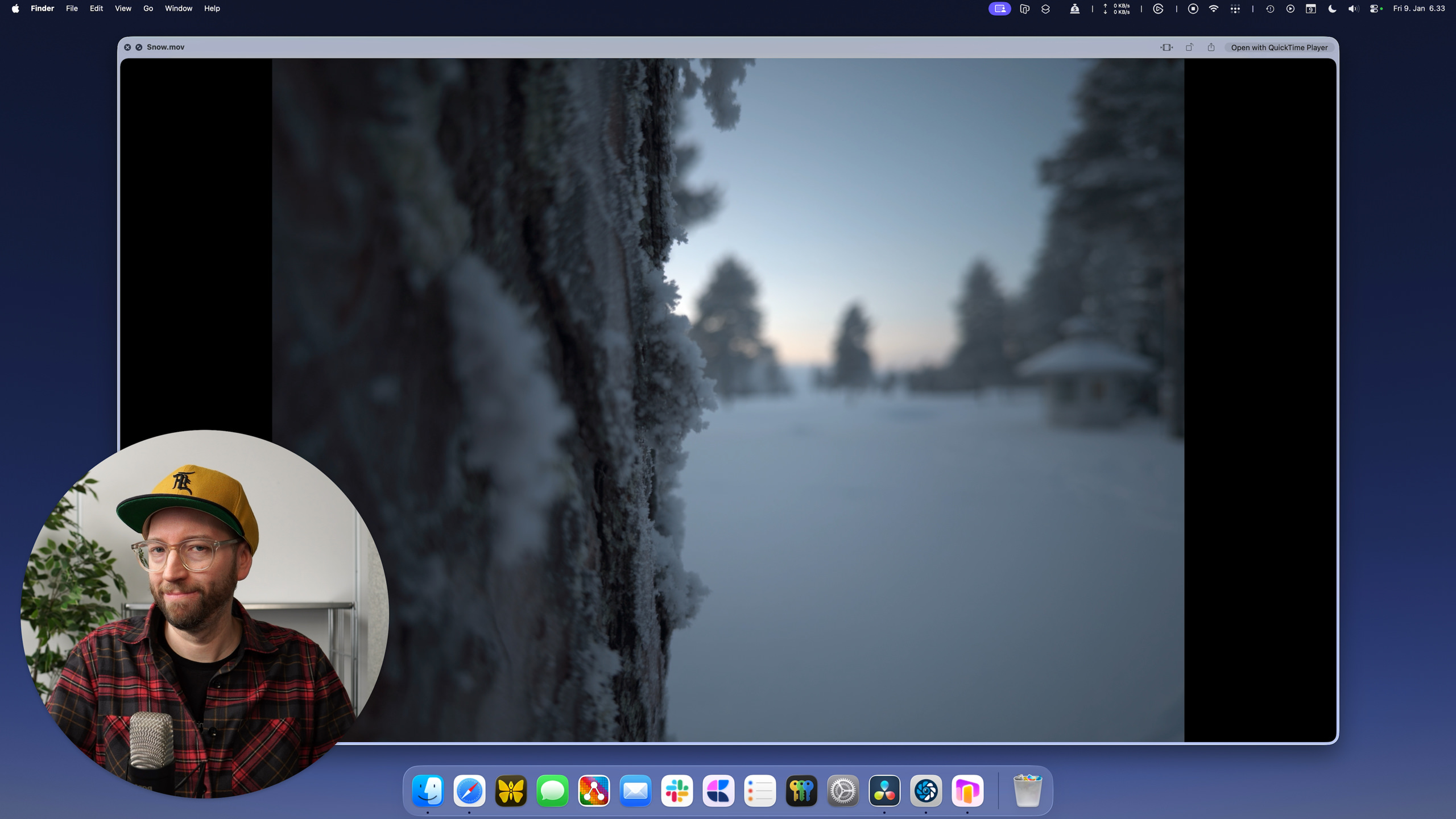Open the Window menu
This screenshot has height=819, width=1456.
point(178,9)
